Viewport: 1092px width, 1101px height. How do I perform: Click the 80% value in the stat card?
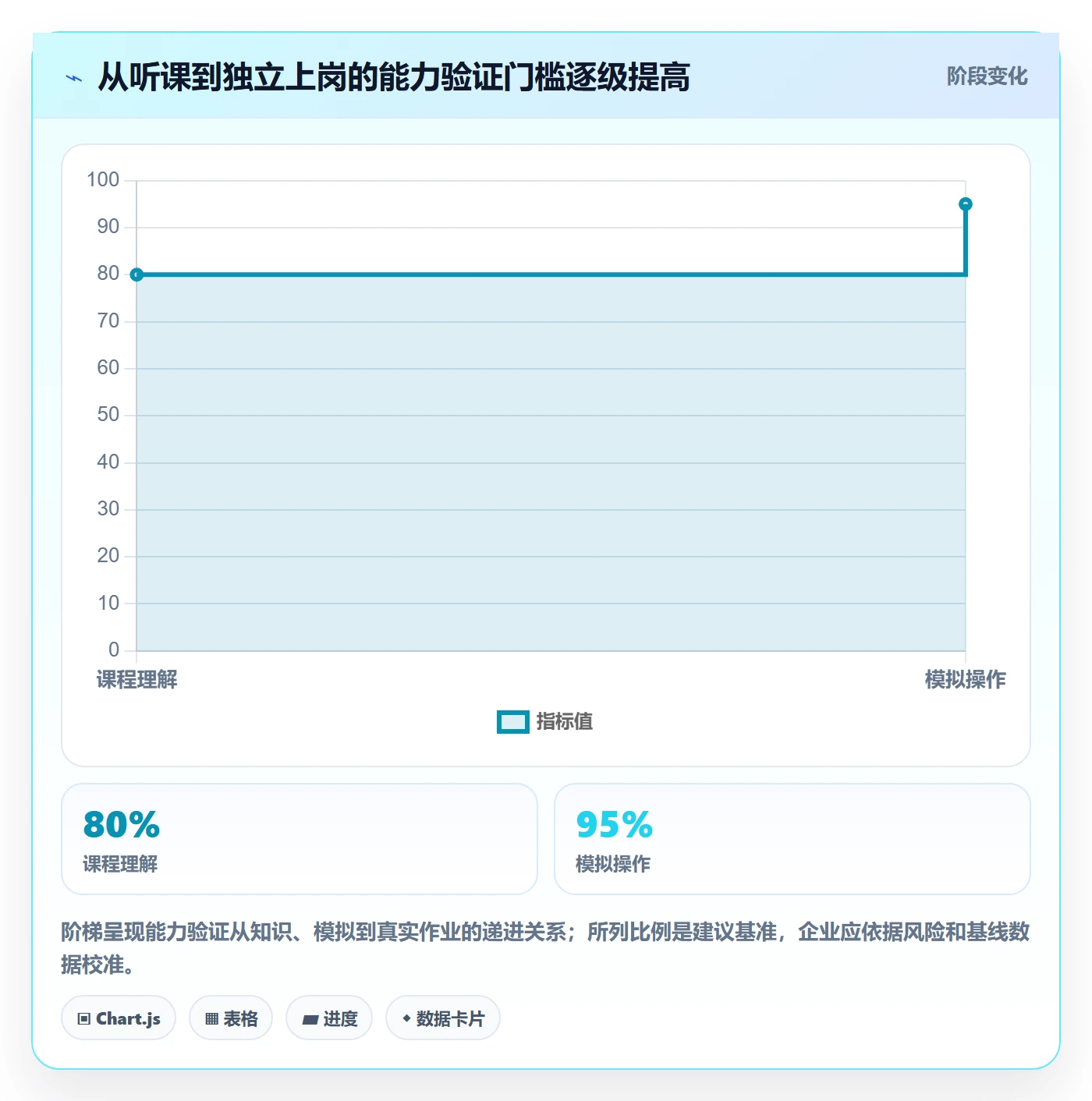tap(122, 825)
